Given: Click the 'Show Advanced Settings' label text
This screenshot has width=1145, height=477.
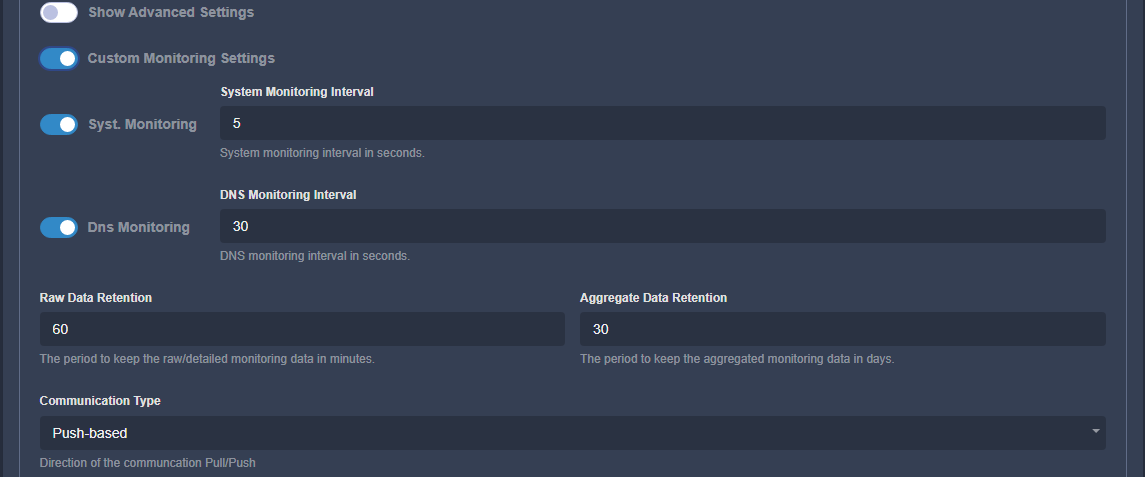Looking at the screenshot, I should 171,13.
